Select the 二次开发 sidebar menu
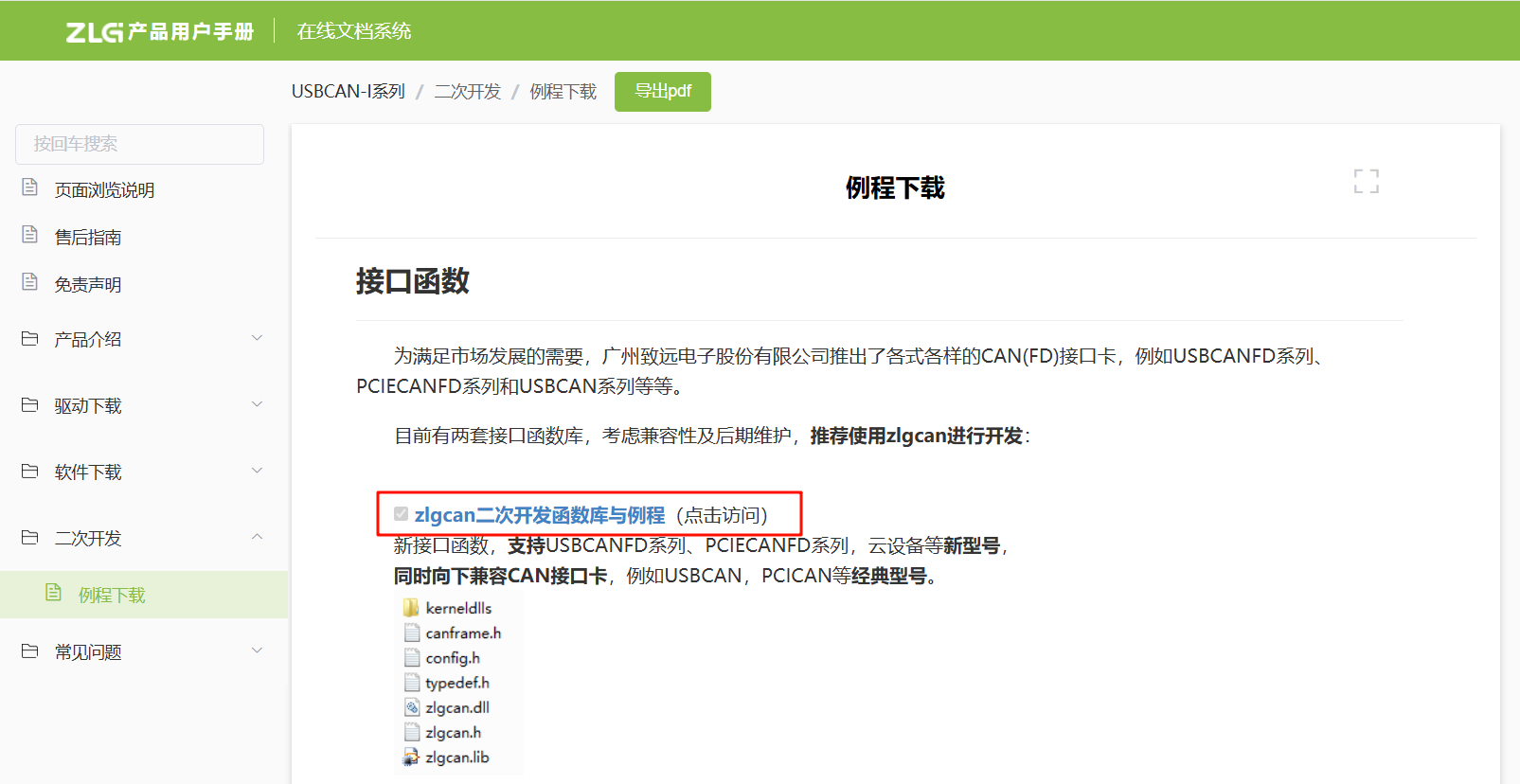 click(87, 539)
